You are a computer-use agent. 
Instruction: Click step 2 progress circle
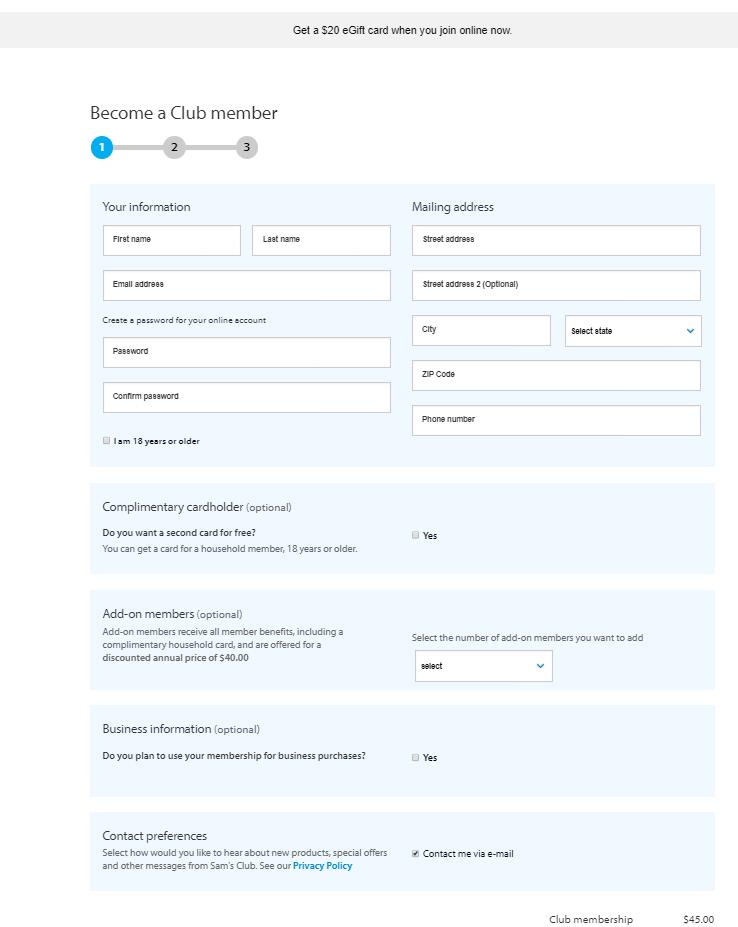click(x=174, y=148)
